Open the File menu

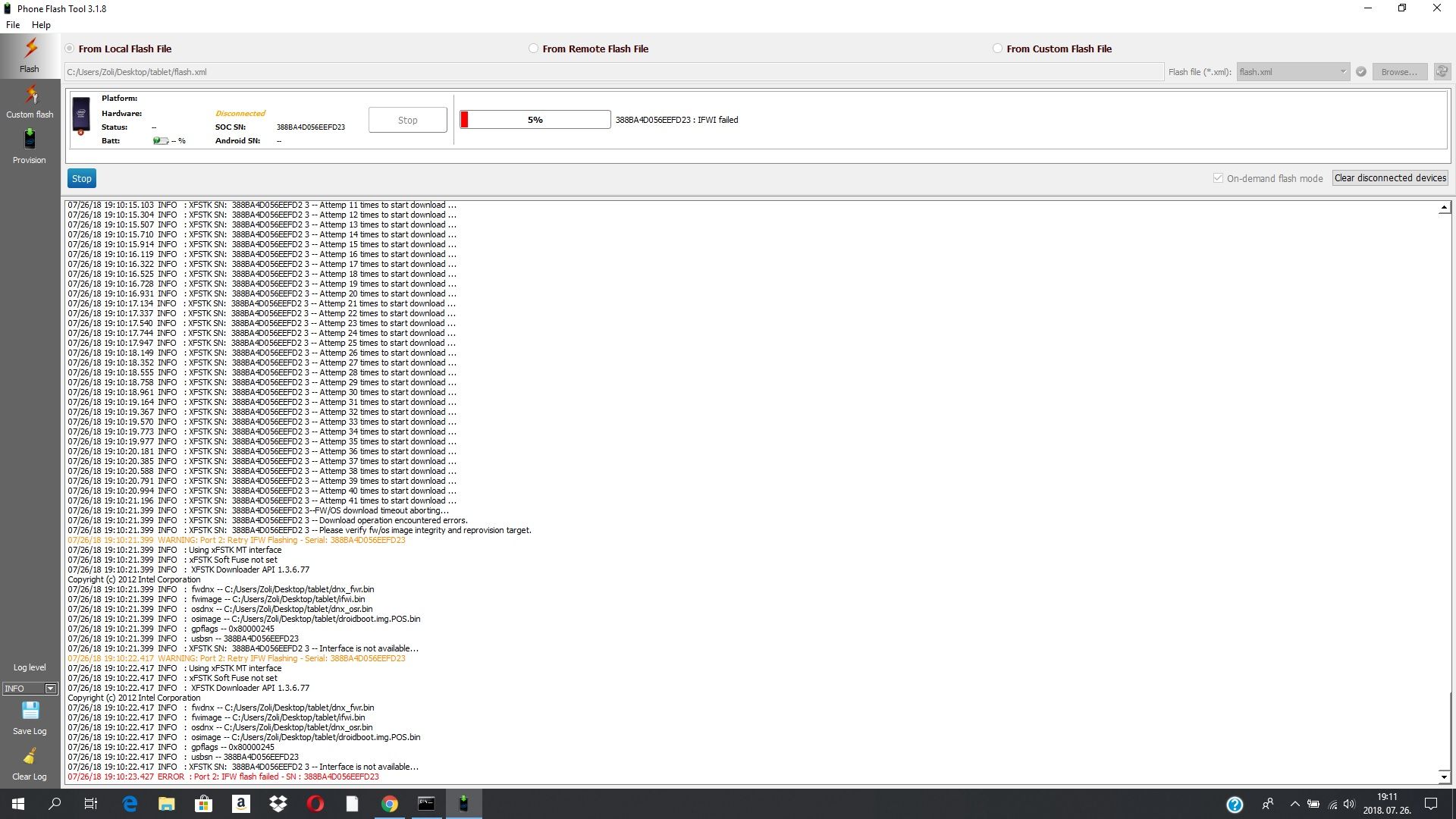tap(13, 25)
